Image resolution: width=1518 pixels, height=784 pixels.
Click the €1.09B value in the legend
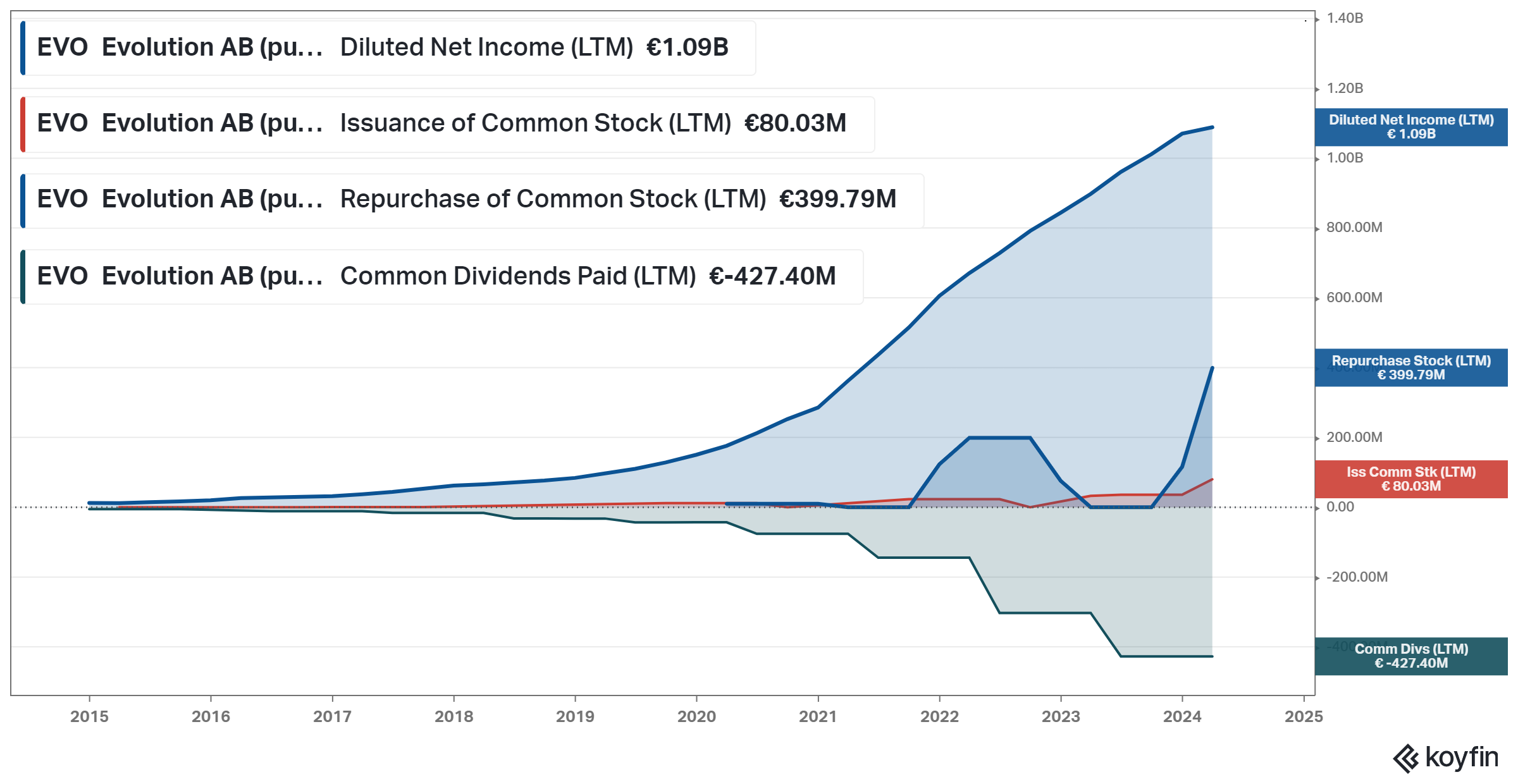pos(687,47)
